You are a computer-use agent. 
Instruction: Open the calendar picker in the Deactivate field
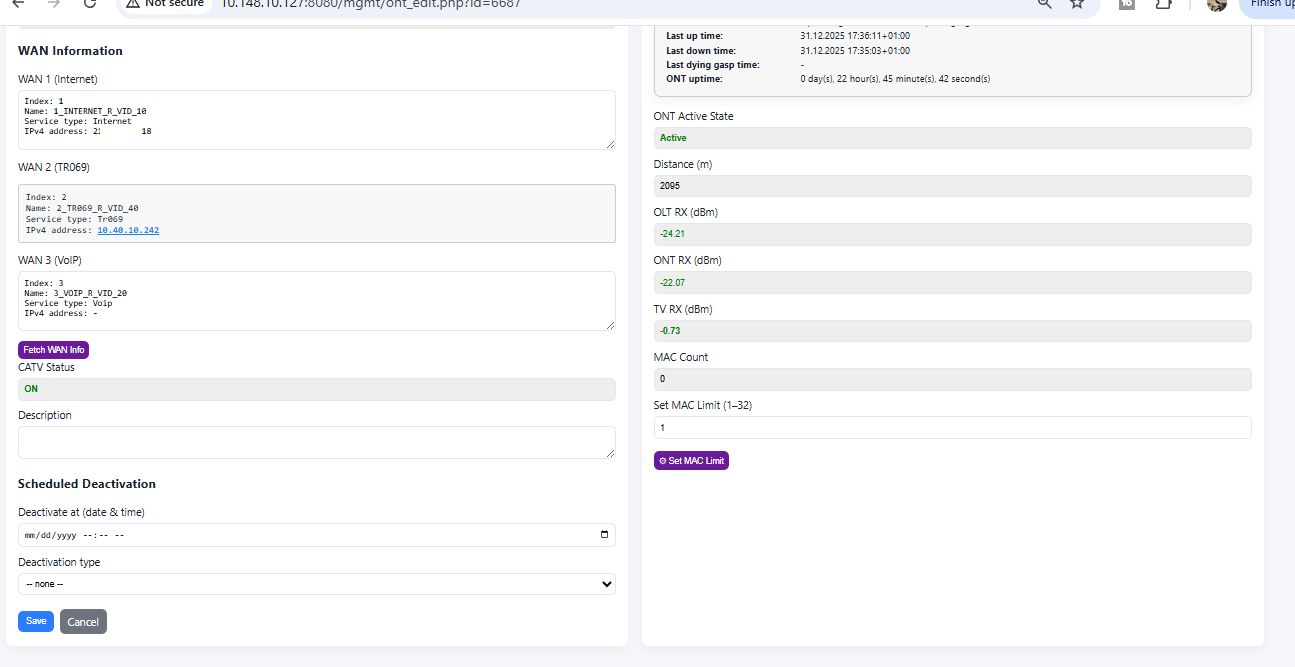click(603, 534)
